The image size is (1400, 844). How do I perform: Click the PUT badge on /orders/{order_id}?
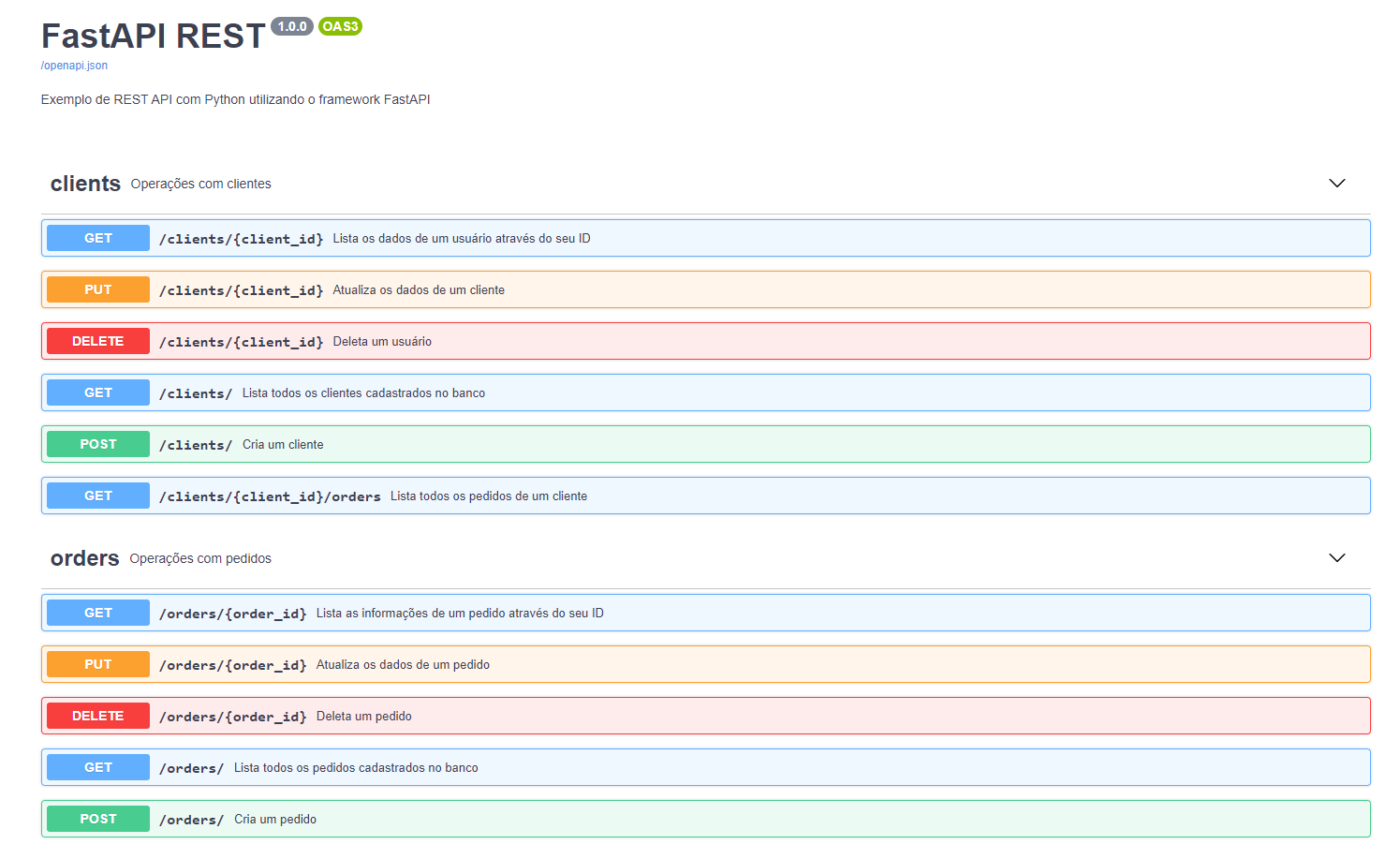[97, 663]
